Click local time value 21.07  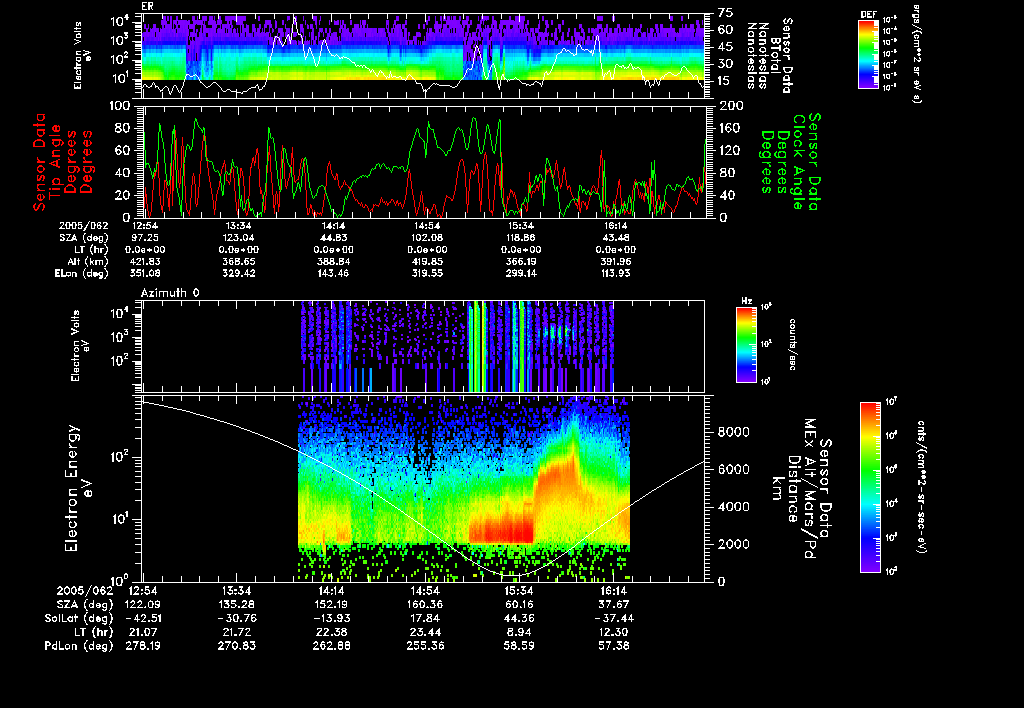point(143,632)
